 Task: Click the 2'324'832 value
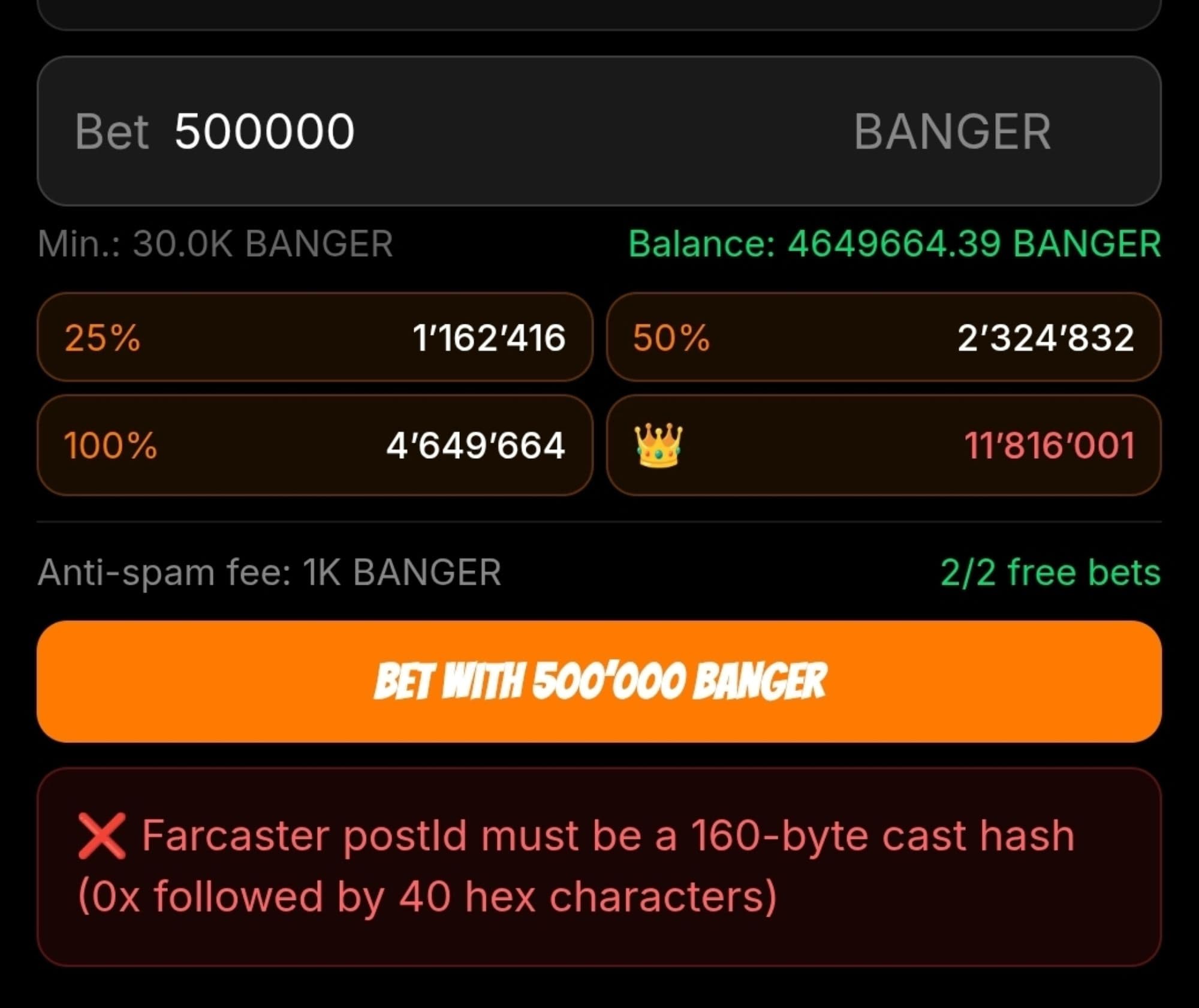coord(1046,338)
